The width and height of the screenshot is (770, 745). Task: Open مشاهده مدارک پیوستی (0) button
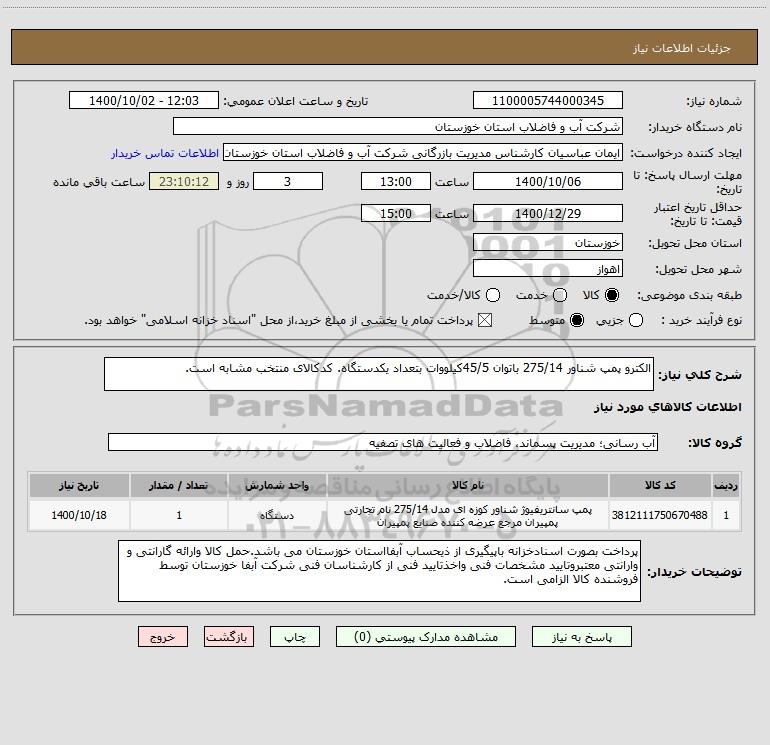pos(426,637)
